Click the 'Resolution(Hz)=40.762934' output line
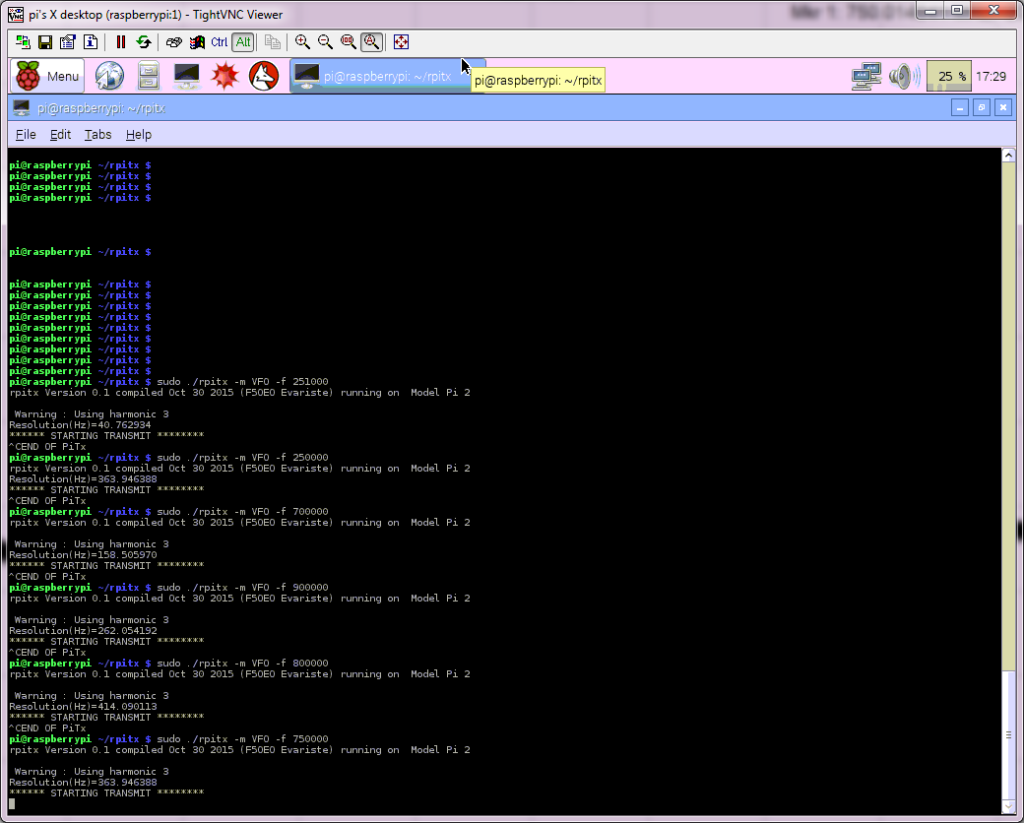Screen dimensions: 1024x823 click(x=80, y=425)
